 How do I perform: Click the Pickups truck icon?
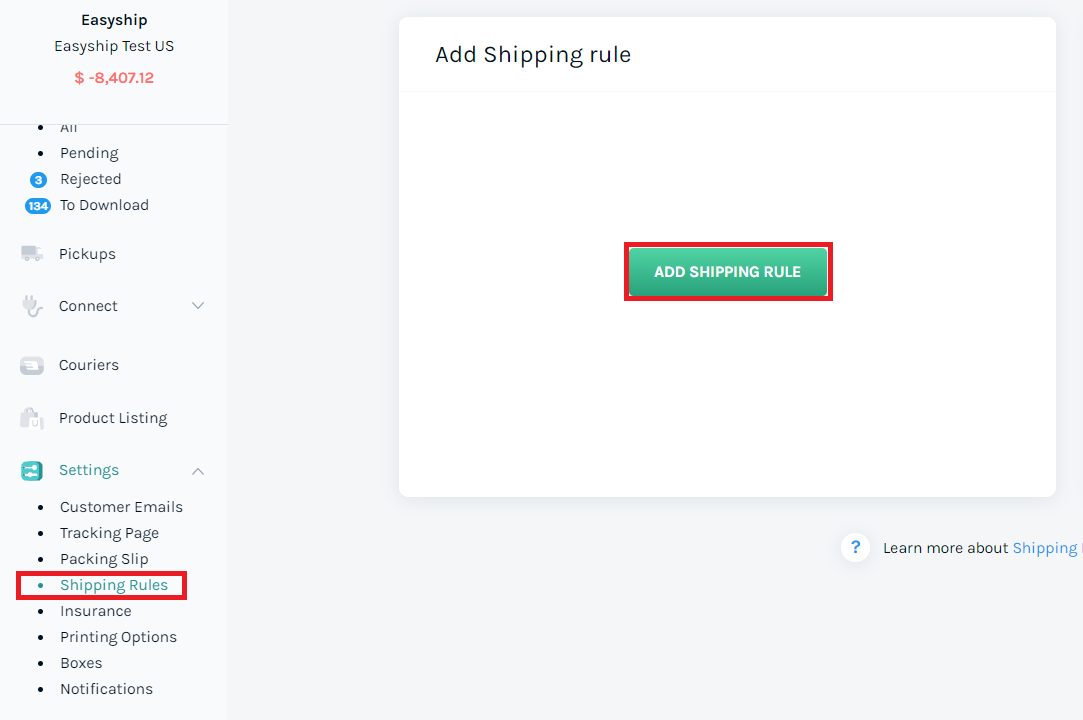(x=32, y=254)
